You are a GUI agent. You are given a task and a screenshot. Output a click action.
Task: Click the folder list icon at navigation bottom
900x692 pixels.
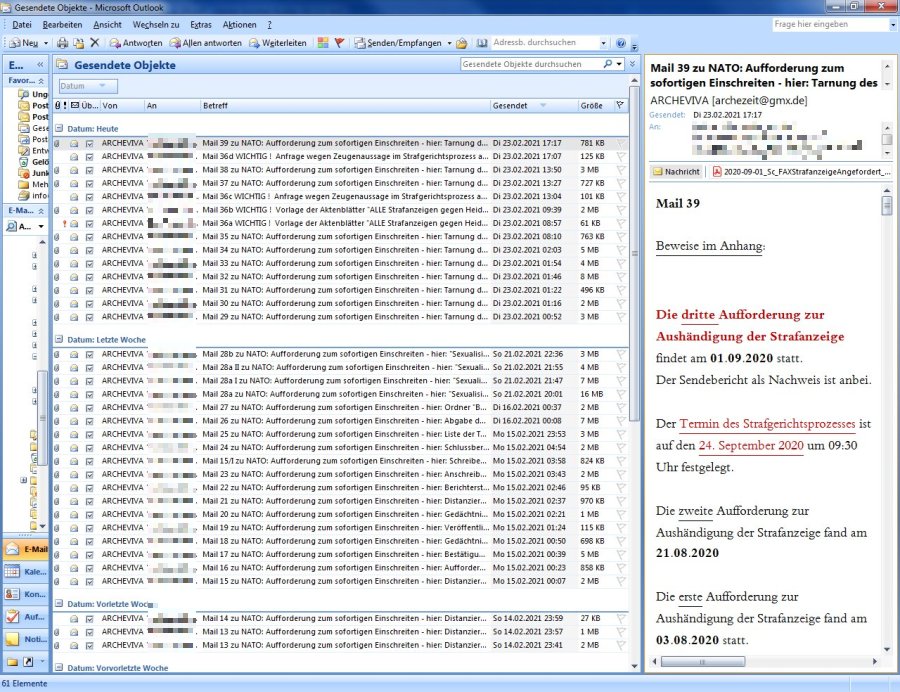tap(12, 662)
